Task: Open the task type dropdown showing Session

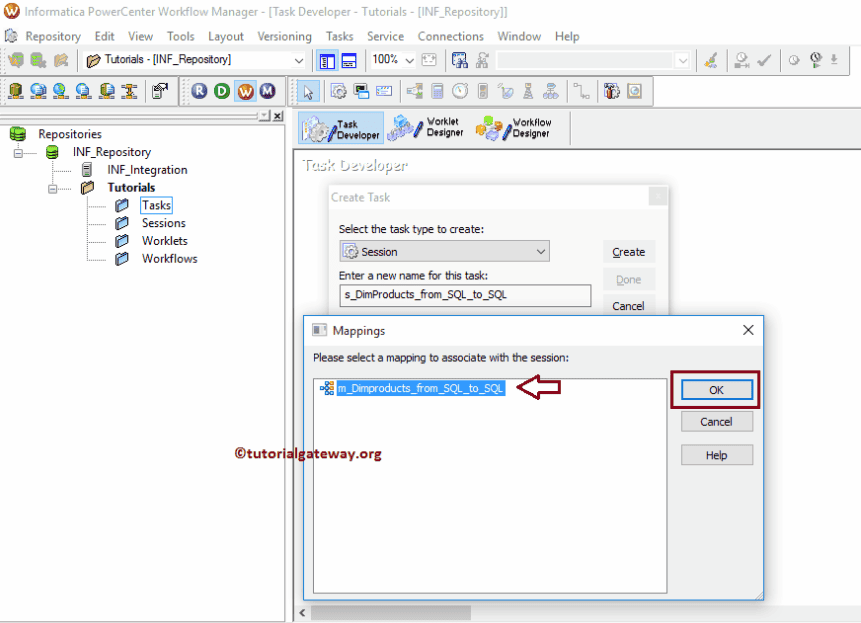Action: tap(541, 251)
